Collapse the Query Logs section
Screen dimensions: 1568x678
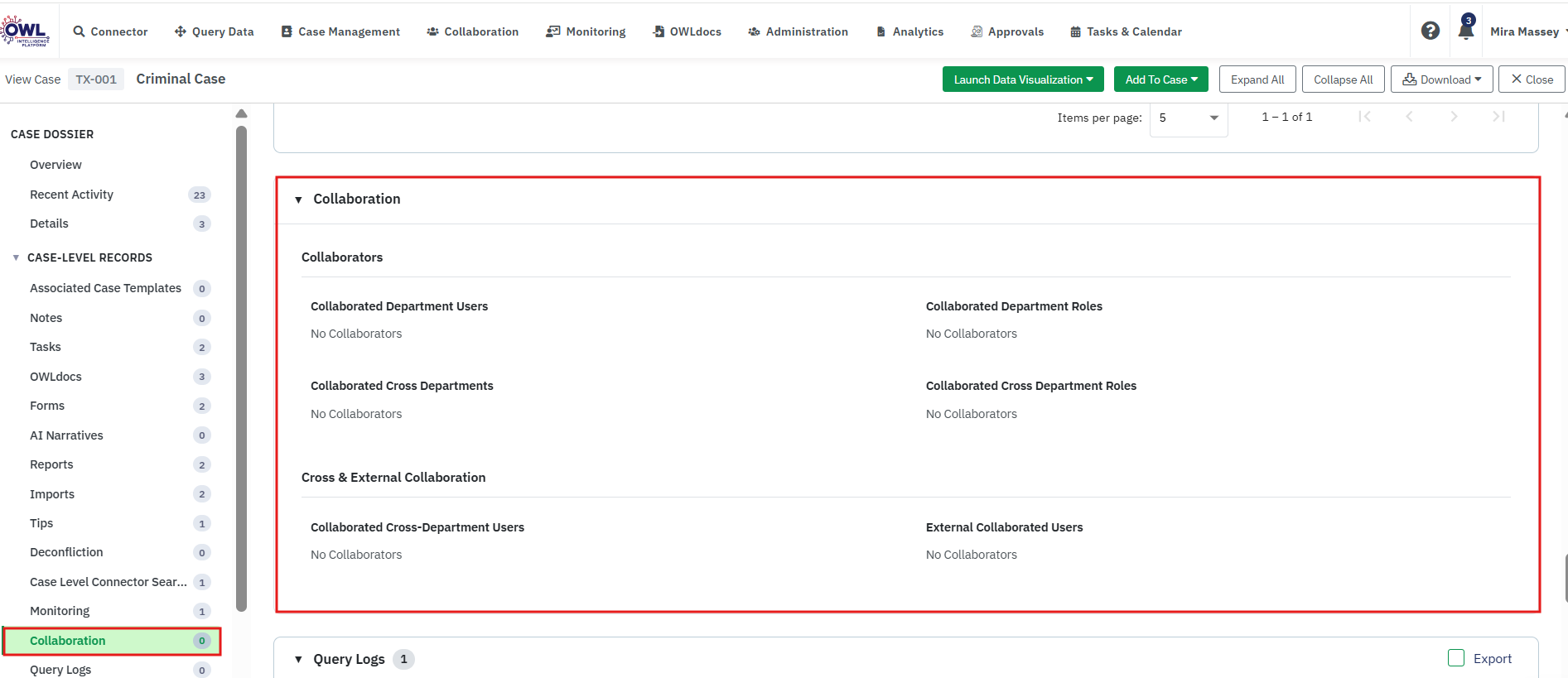(298, 660)
